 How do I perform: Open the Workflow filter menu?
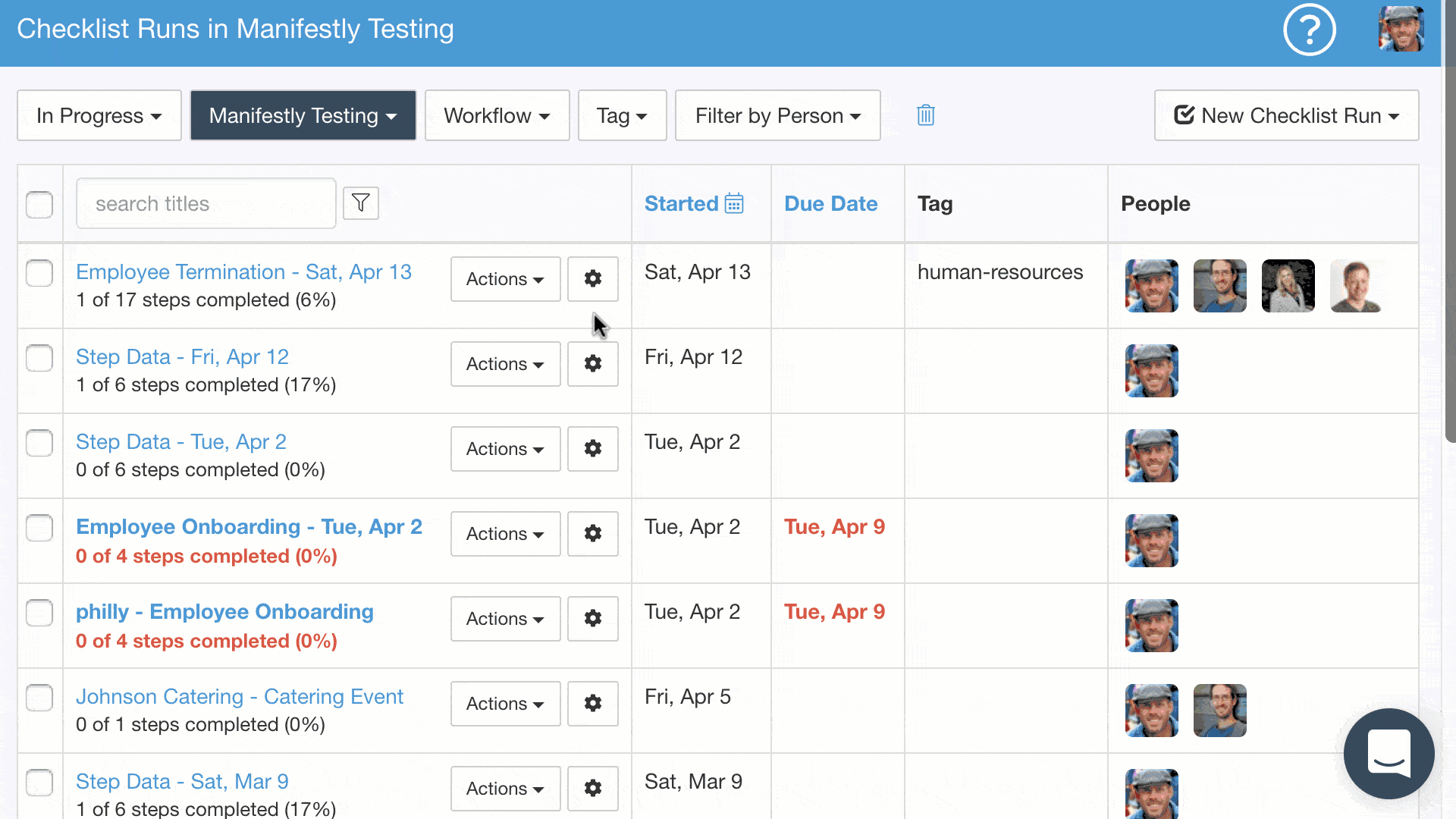pos(497,115)
